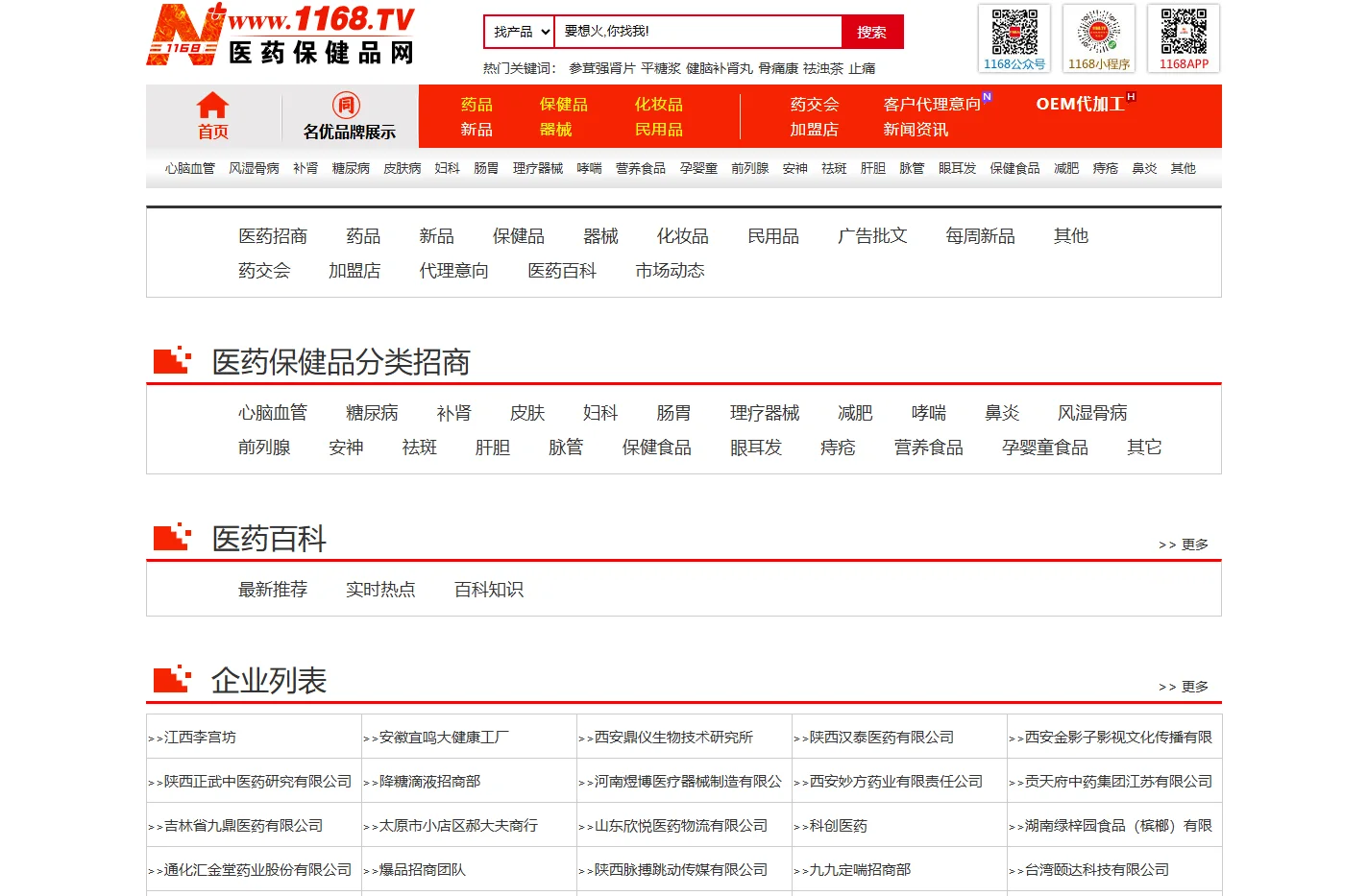Click the 名优品牌展示 brand icon
This screenshot has width=1368, height=896.
click(346, 105)
